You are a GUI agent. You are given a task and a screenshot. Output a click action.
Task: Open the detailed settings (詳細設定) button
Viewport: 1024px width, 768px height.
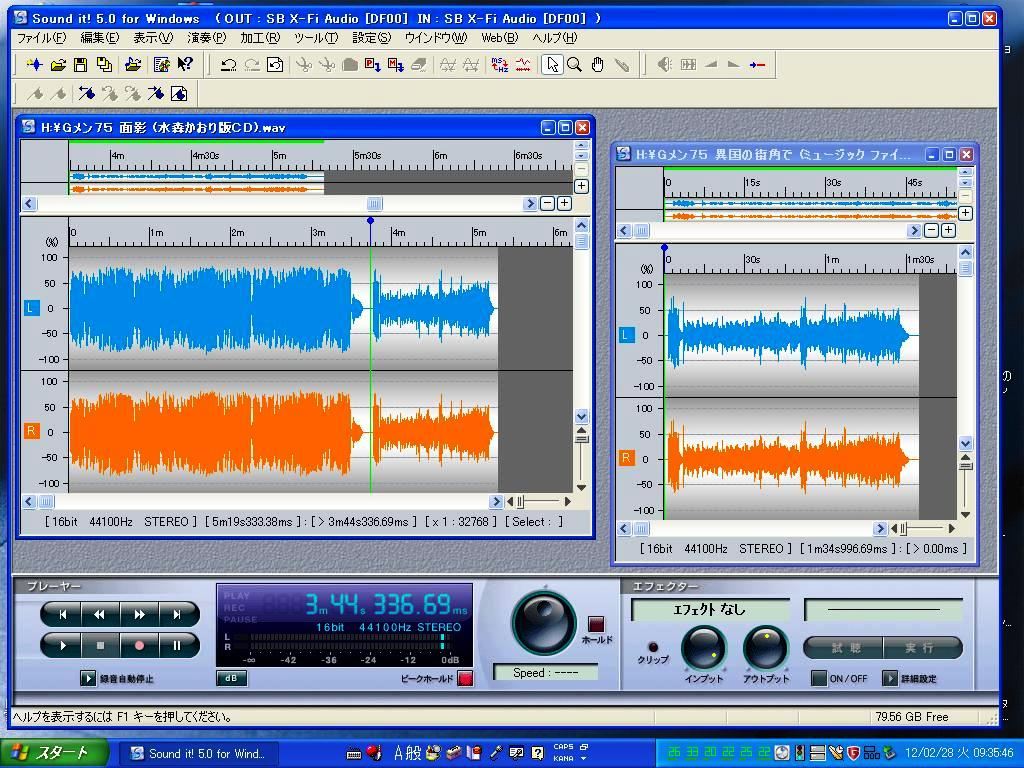tap(889, 678)
